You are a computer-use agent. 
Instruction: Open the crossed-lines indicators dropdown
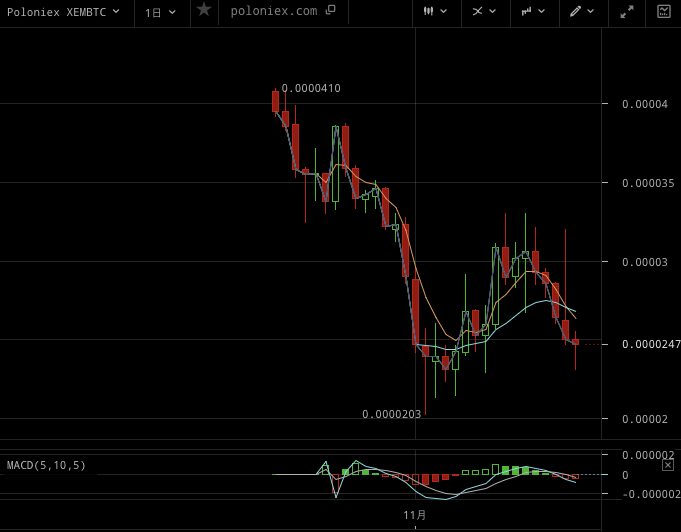point(484,11)
